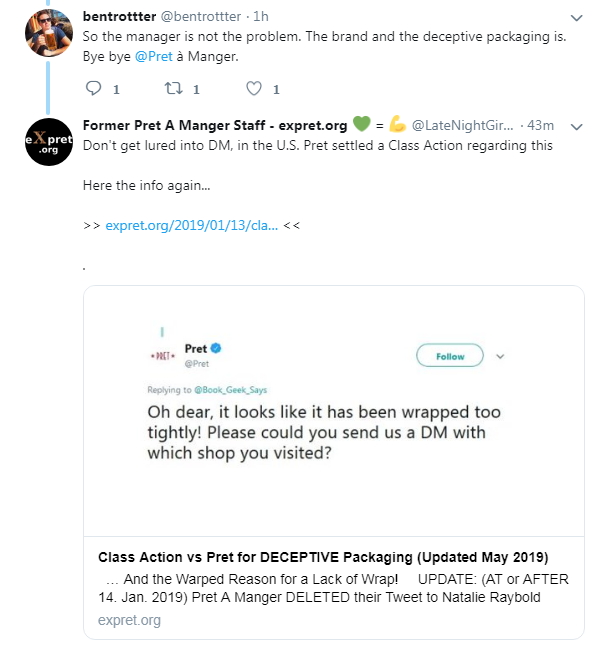Retweet bentrottter's tweet
This screenshot has width=615, height=649.
174,89
